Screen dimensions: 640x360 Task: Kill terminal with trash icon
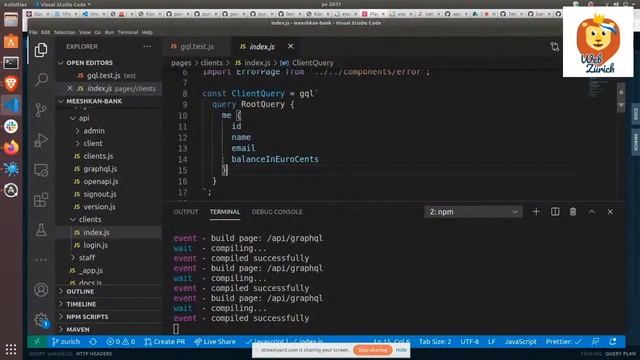coord(573,211)
